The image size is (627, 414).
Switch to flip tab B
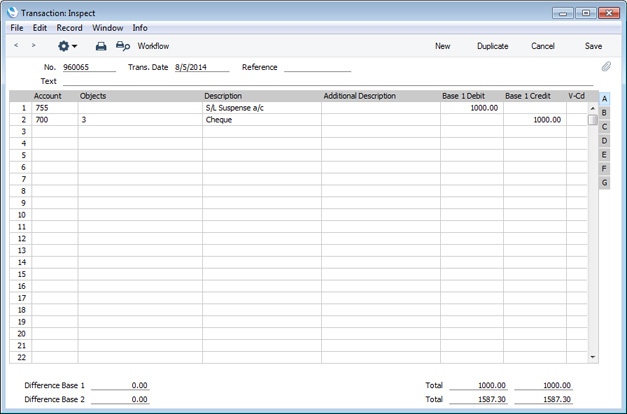tap(604, 113)
